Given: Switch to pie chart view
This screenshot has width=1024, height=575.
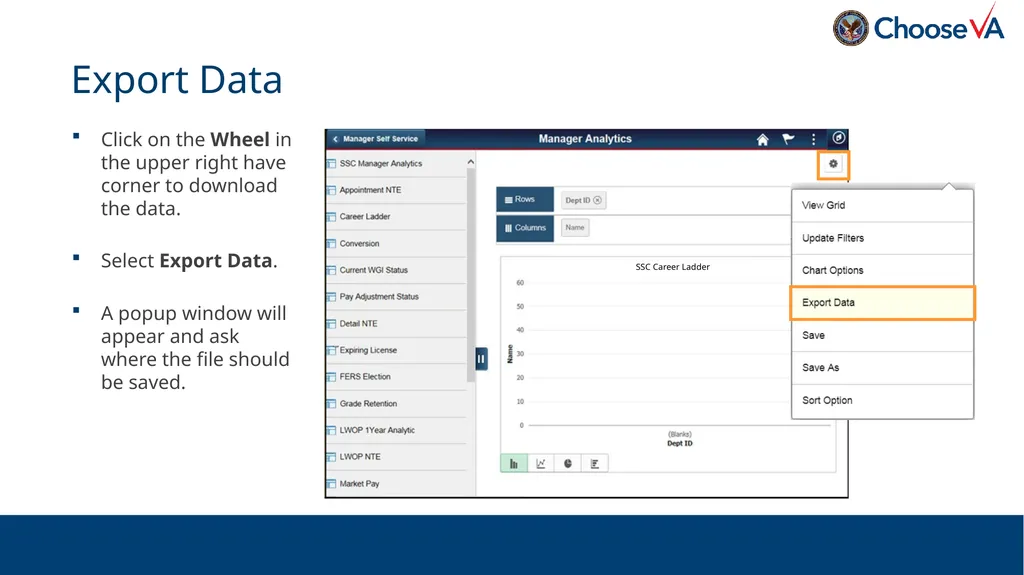Looking at the screenshot, I should [568, 463].
